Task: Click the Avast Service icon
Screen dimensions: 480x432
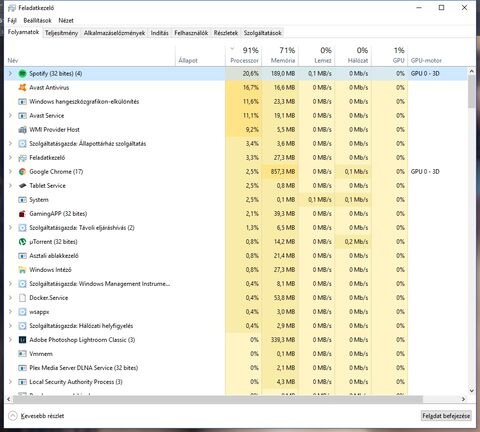Action: [22, 115]
